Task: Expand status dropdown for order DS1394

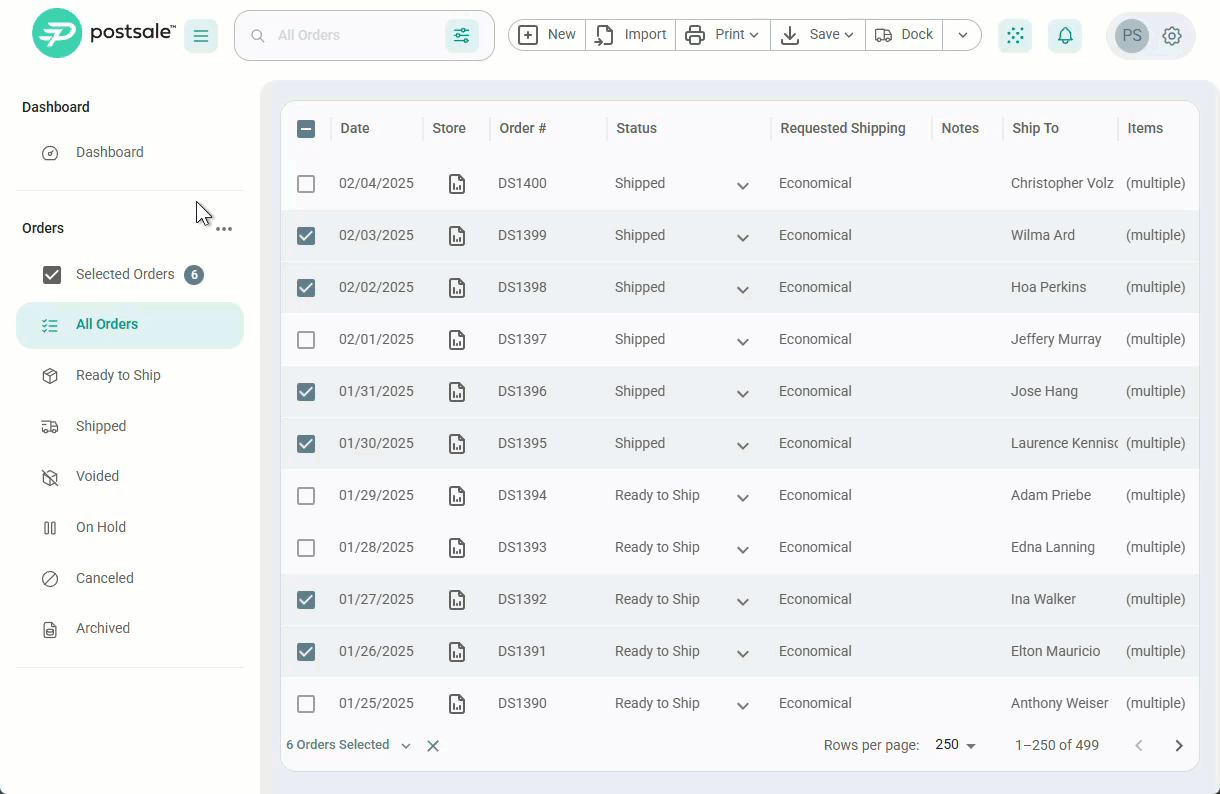Action: tap(743, 497)
